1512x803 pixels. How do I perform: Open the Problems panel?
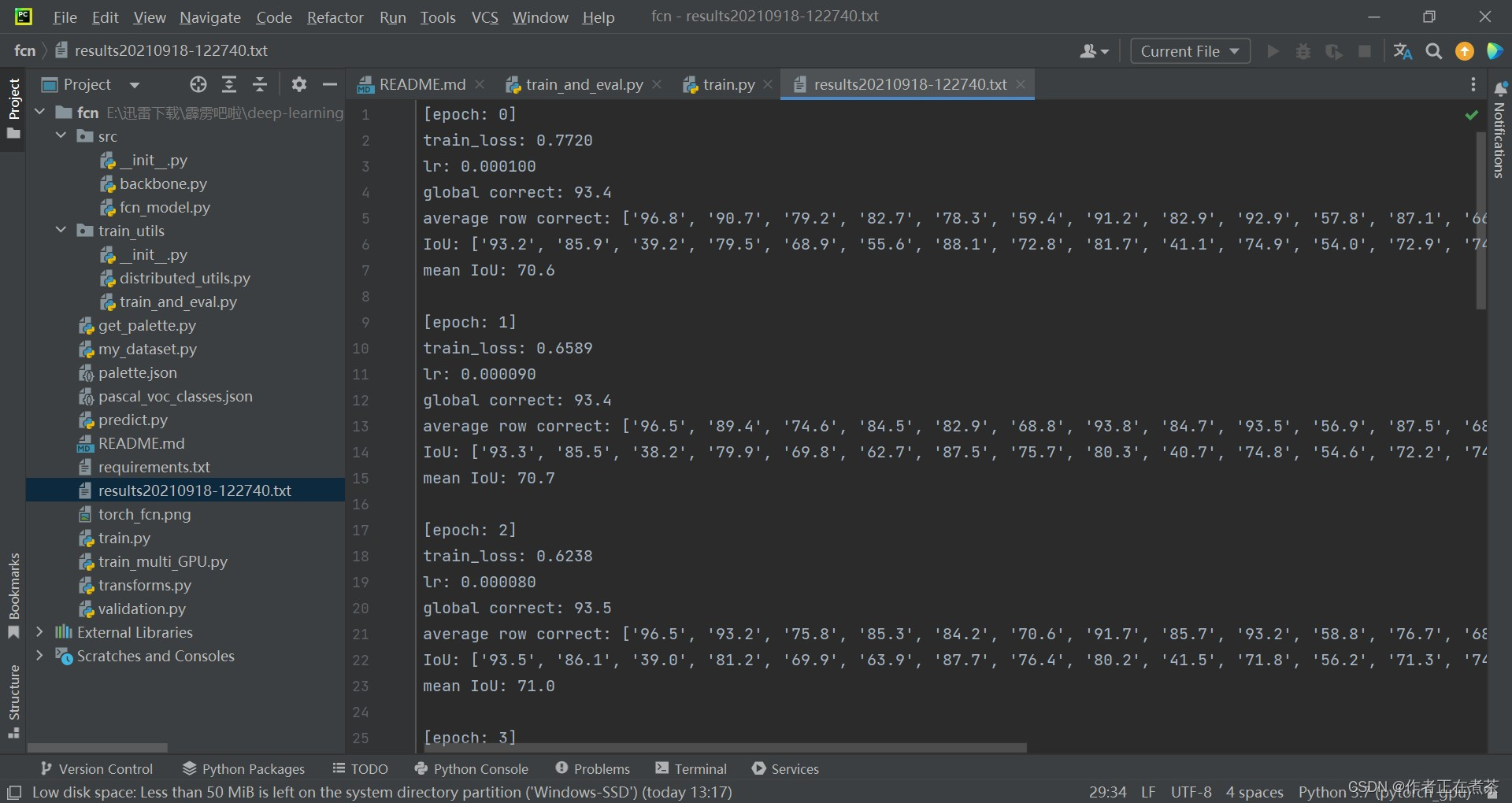click(593, 768)
